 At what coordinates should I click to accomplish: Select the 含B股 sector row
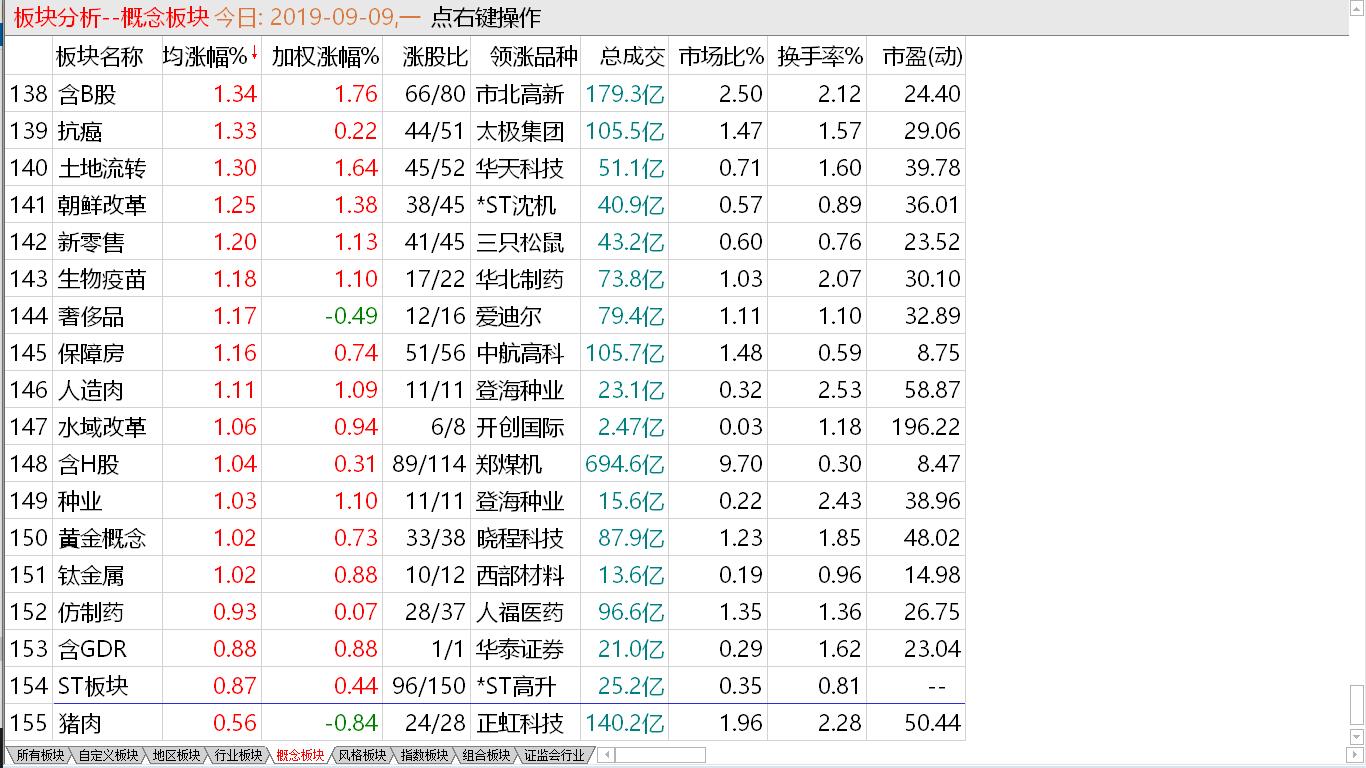[x=485, y=94]
